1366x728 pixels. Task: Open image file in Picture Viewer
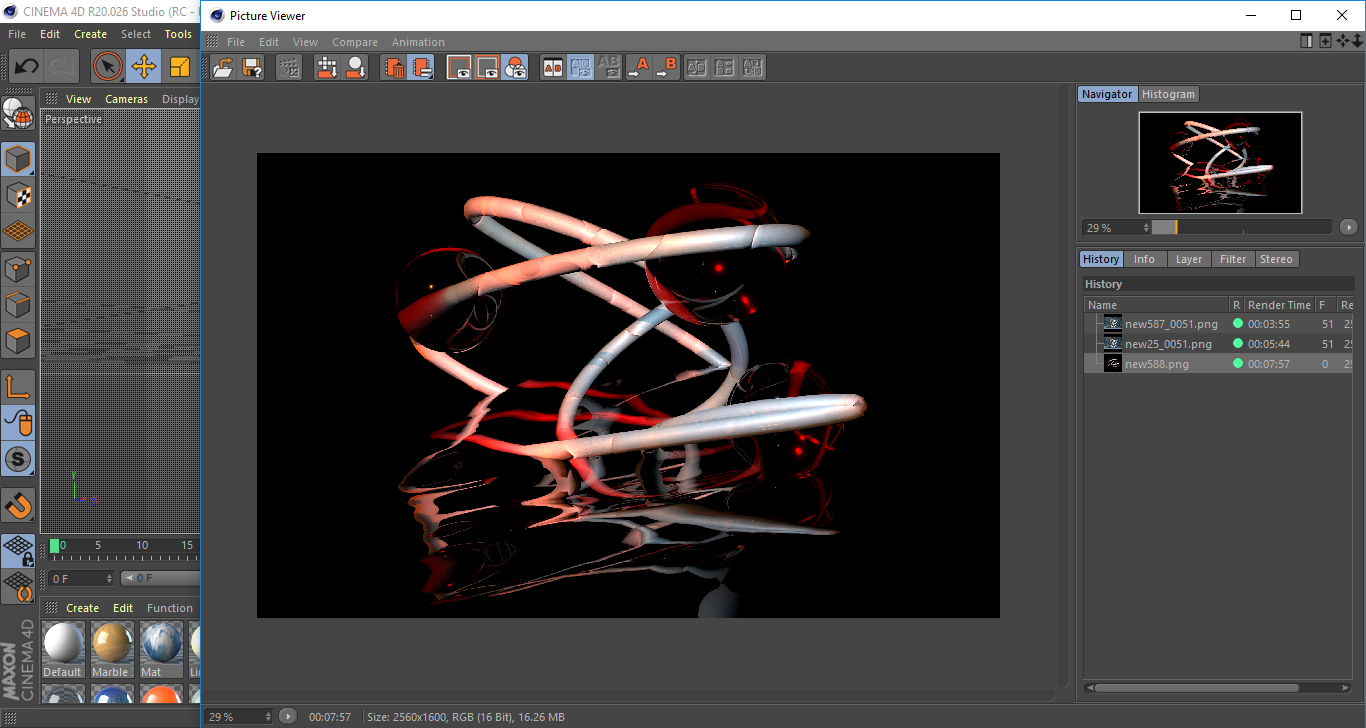coord(224,68)
